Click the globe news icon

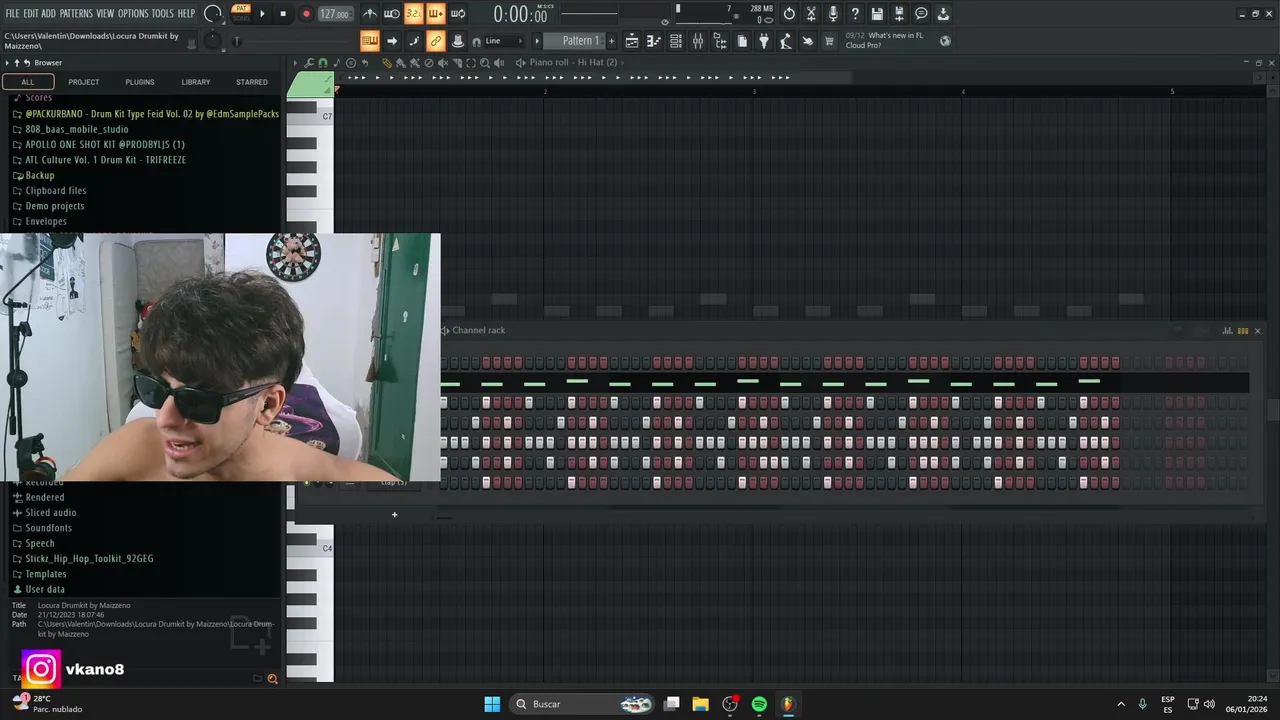coord(945,41)
